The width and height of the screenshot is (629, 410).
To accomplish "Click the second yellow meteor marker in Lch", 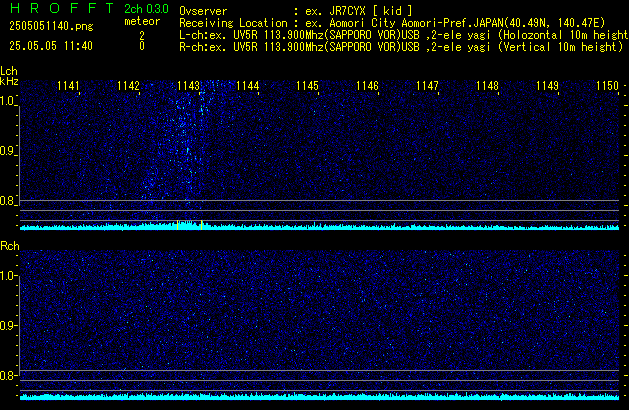I will click(x=201, y=225).
